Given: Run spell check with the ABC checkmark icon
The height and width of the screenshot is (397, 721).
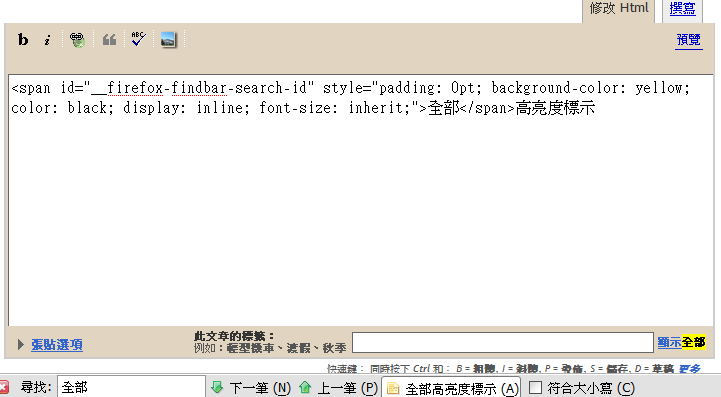Looking at the screenshot, I should tap(138, 39).
